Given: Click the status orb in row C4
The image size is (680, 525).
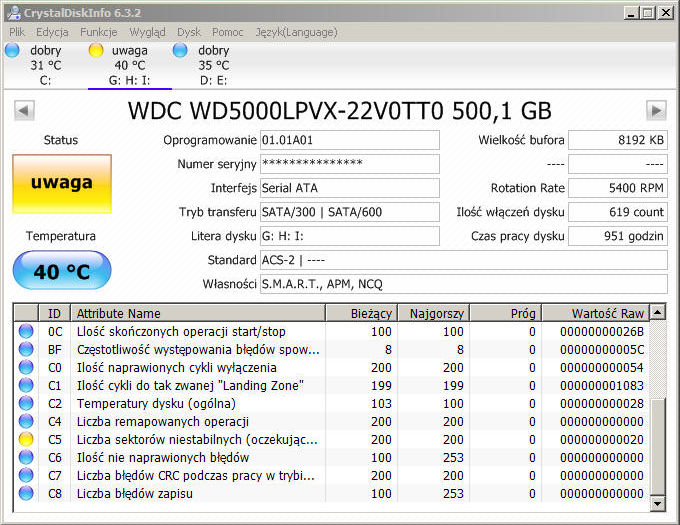Looking at the screenshot, I should [26, 421].
